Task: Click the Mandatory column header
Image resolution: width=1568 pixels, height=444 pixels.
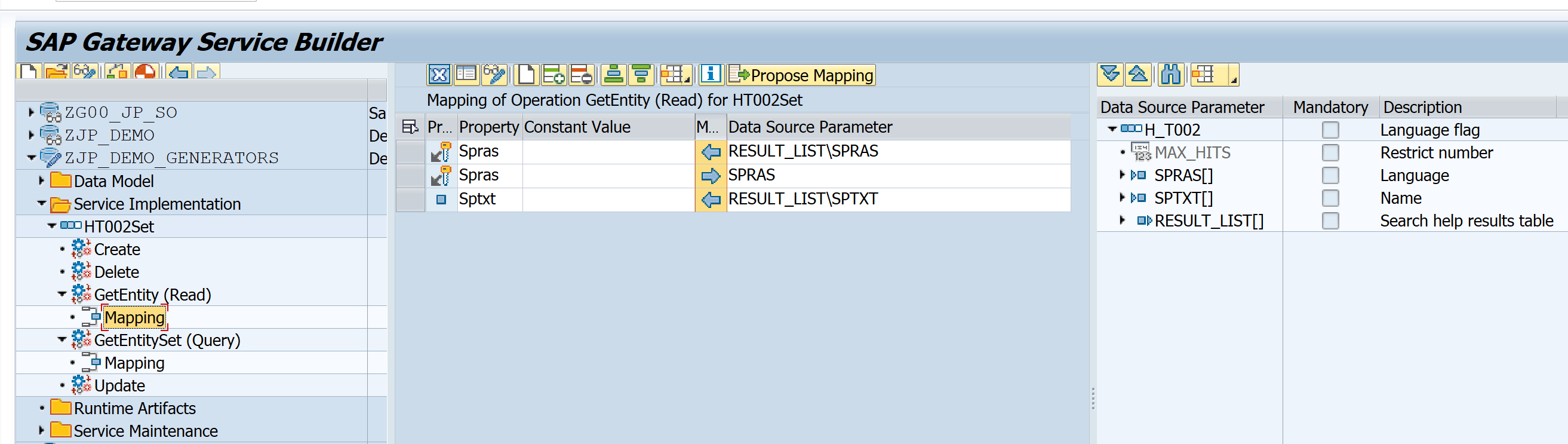Action: tap(1330, 107)
